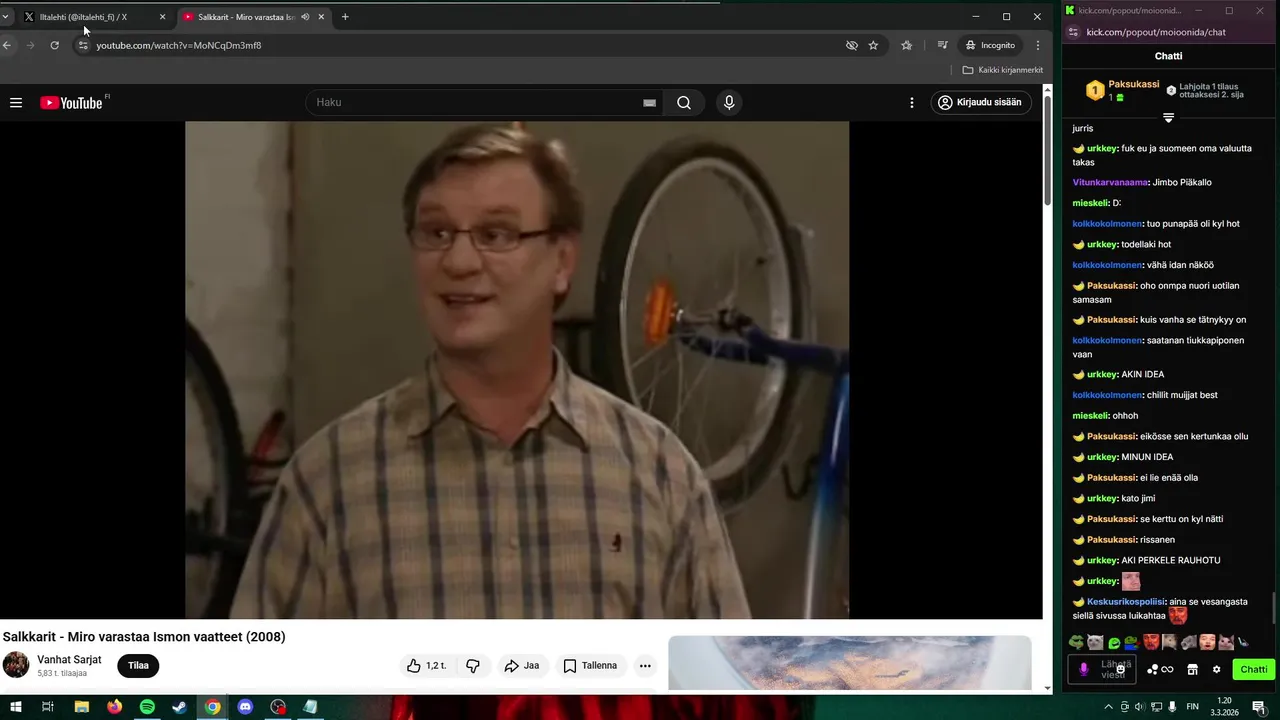Click the recommended video thumbnail
1280x720 pixels.
pos(849,663)
